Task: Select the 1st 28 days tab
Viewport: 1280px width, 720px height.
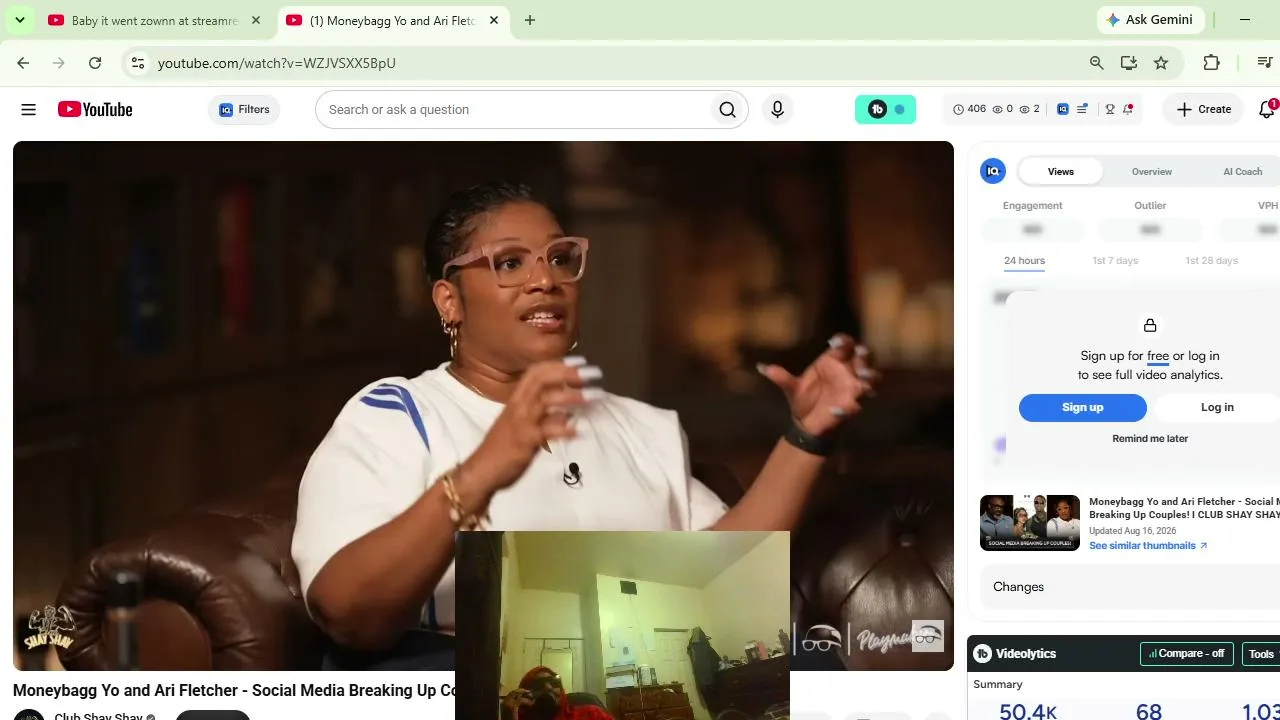Action: coord(1212,261)
